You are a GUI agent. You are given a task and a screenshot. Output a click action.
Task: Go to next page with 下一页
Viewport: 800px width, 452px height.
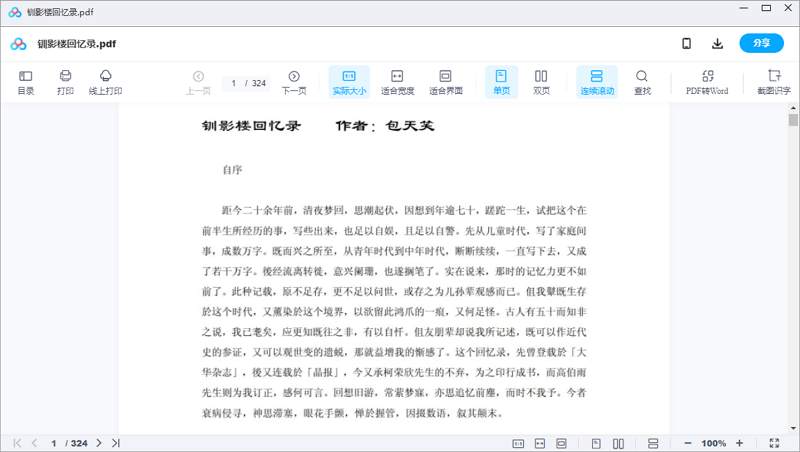click(293, 82)
